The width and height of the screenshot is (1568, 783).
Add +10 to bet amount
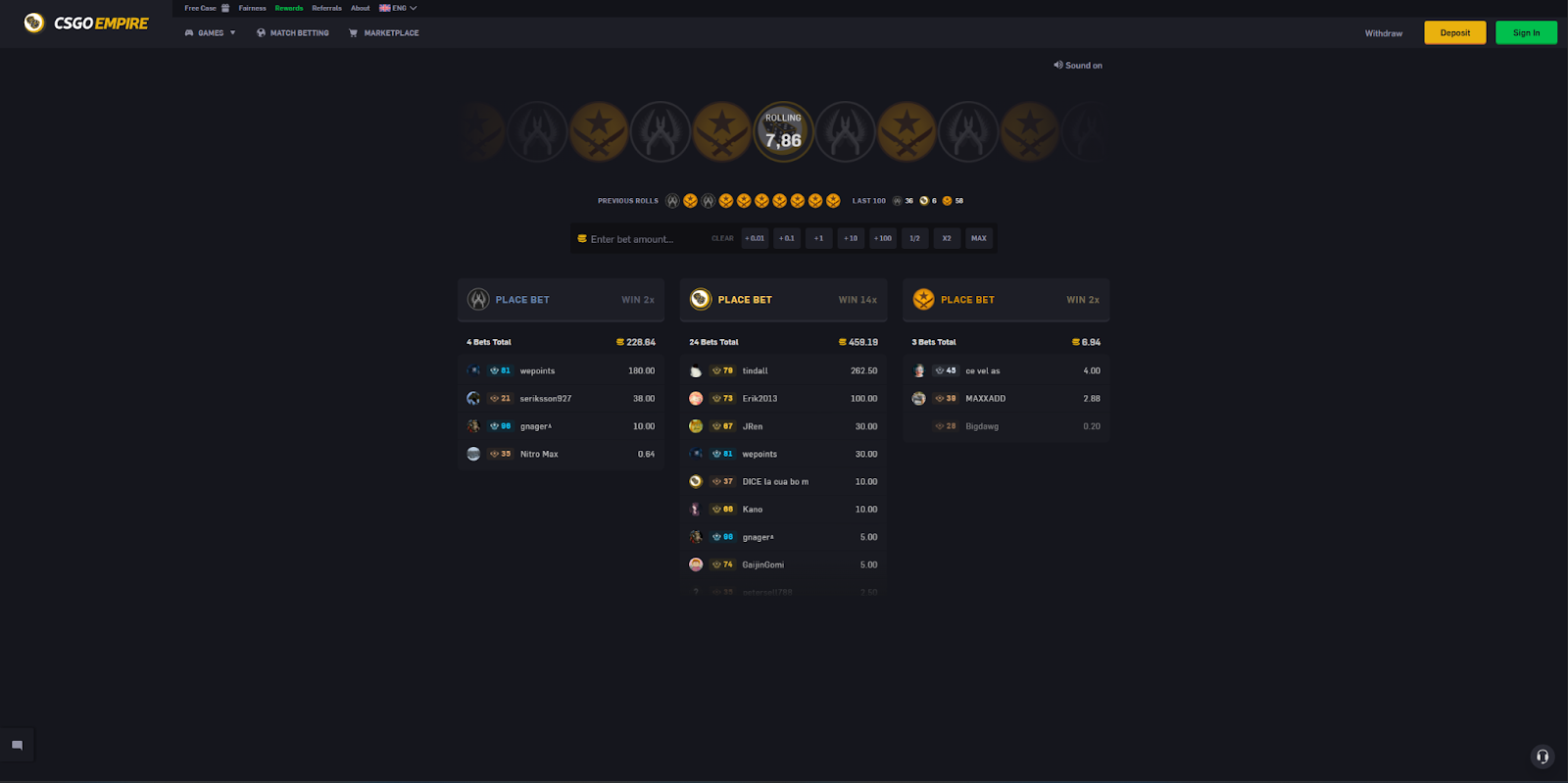pos(851,238)
